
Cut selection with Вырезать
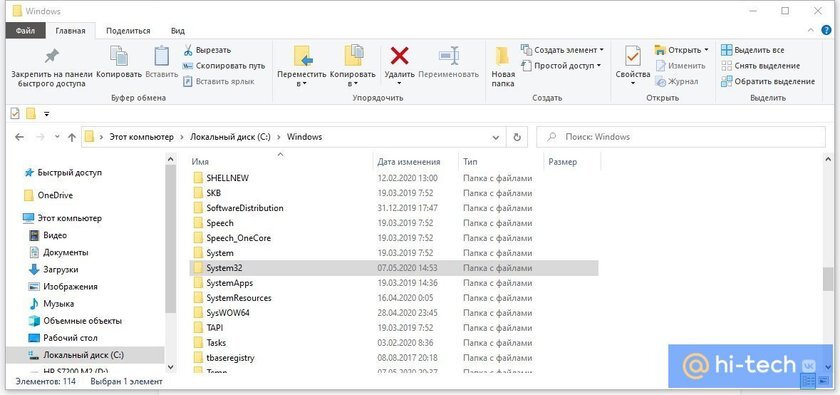tap(207, 50)
